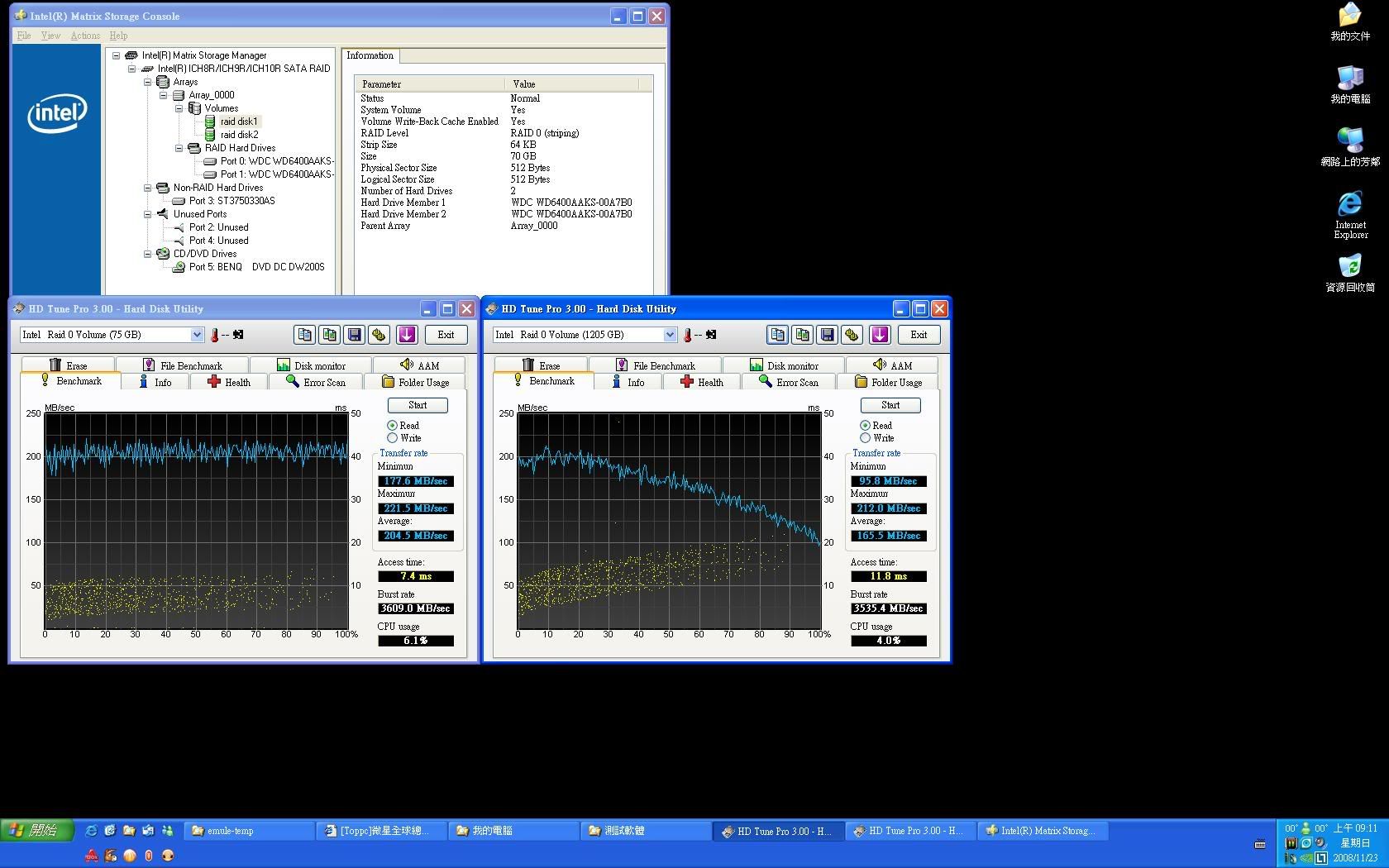Open AAM tab in 75 GB HD Tune window

click(x=419, y=365)
